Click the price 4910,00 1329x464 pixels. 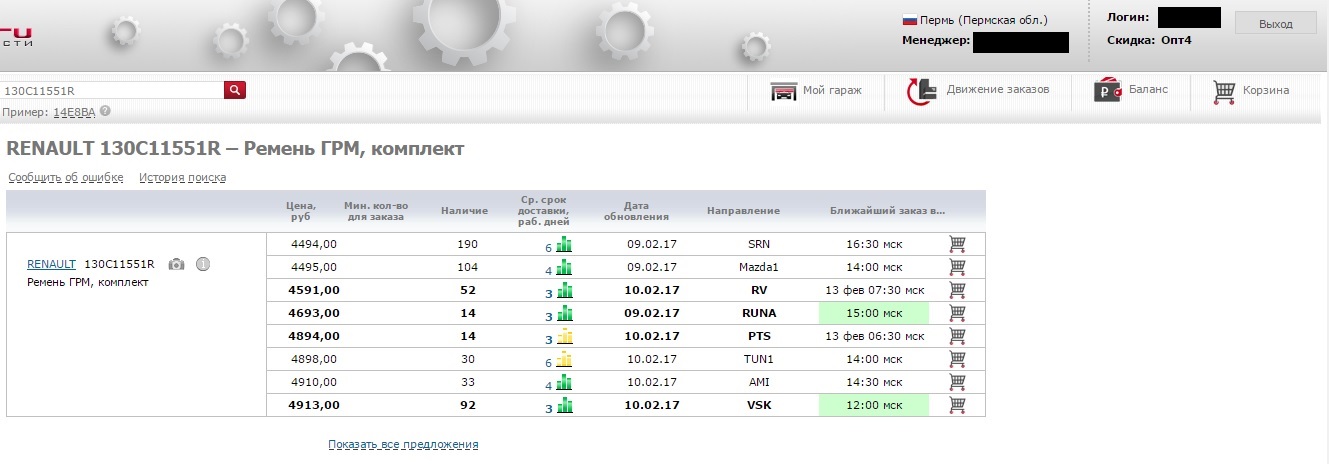314,382
